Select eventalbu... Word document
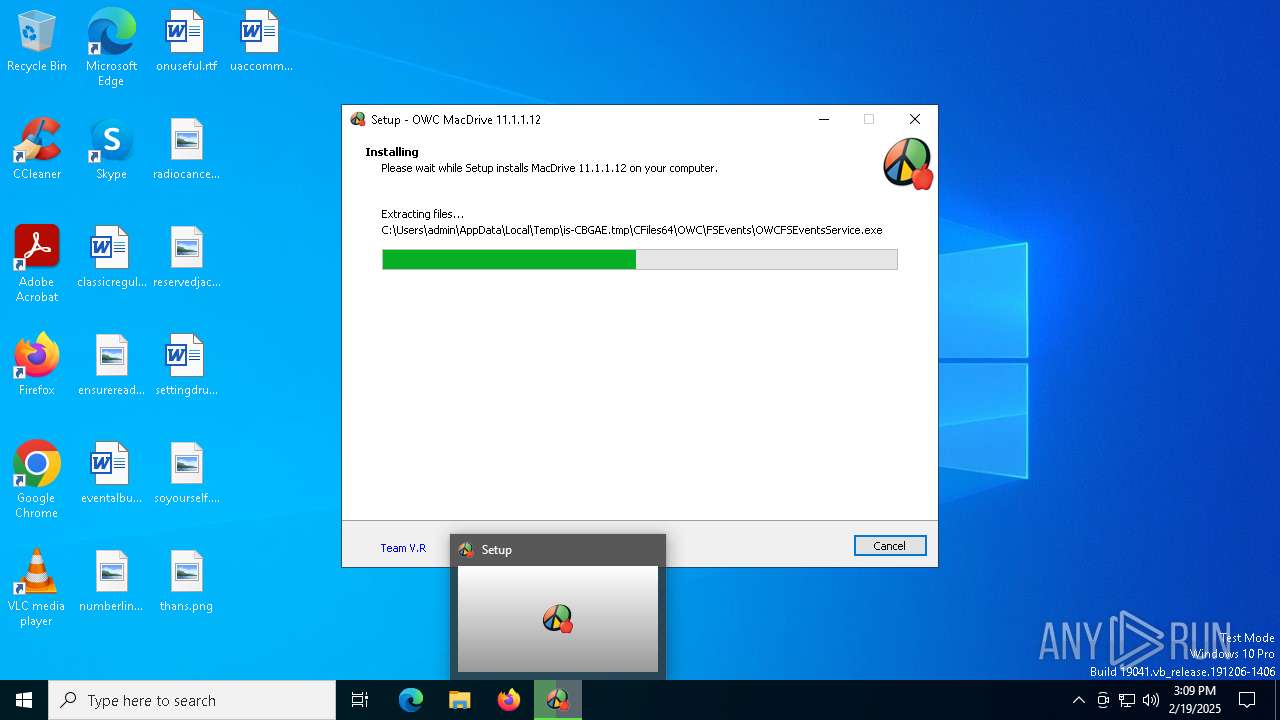This screenshot has width=1280, height=720. 111,473
